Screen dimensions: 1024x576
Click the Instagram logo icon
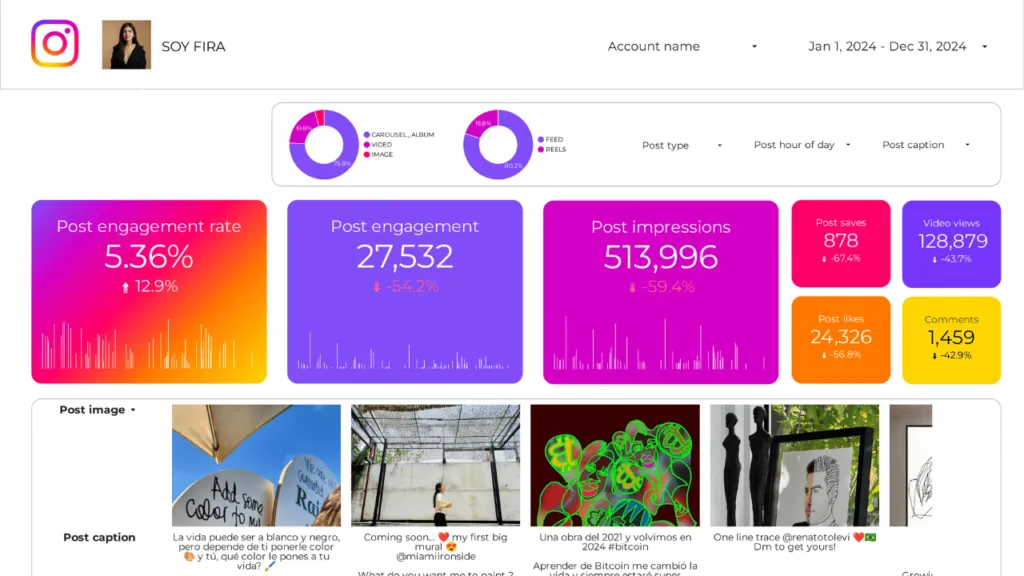point(55,44)
